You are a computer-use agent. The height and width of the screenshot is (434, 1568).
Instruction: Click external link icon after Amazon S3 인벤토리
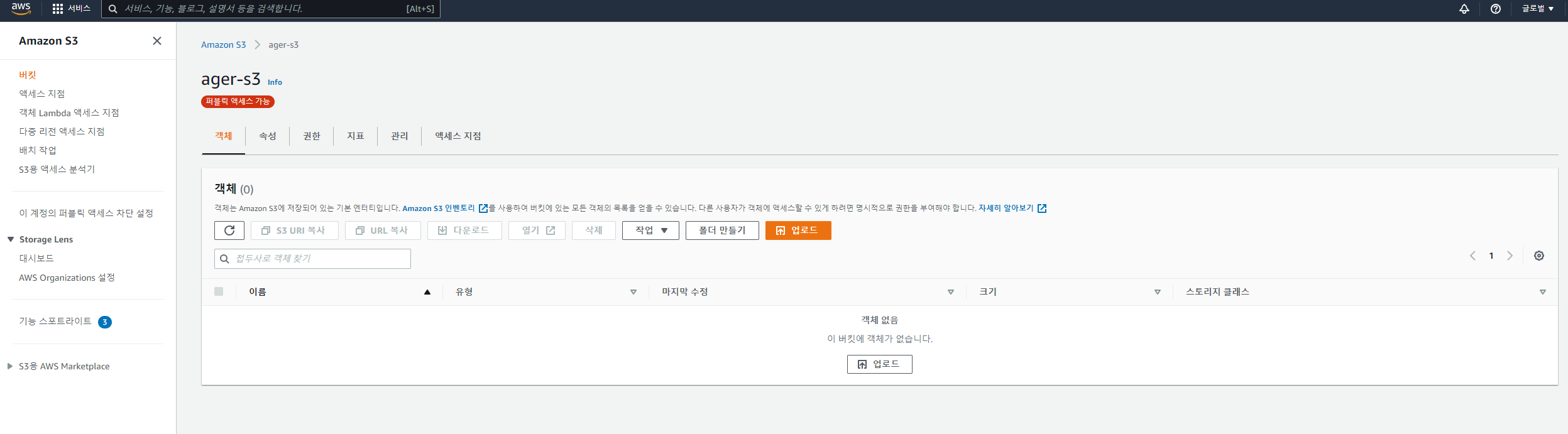483,209
